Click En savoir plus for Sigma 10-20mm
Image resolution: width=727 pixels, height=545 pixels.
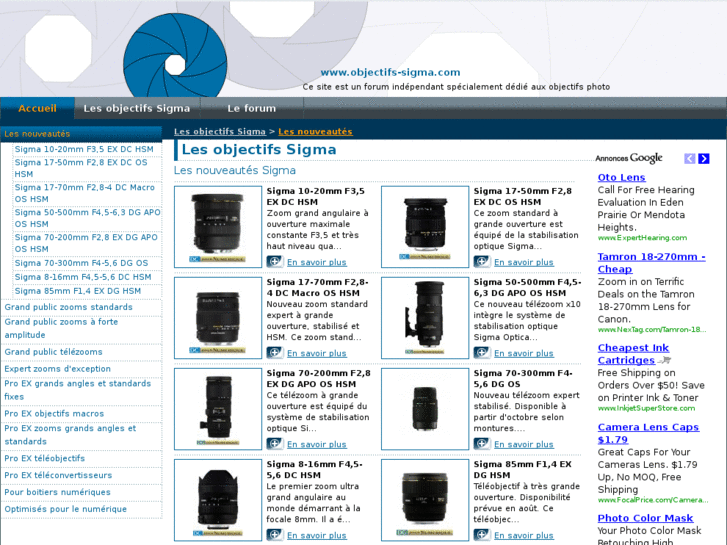pyautogui.click(x=317, y=262)
